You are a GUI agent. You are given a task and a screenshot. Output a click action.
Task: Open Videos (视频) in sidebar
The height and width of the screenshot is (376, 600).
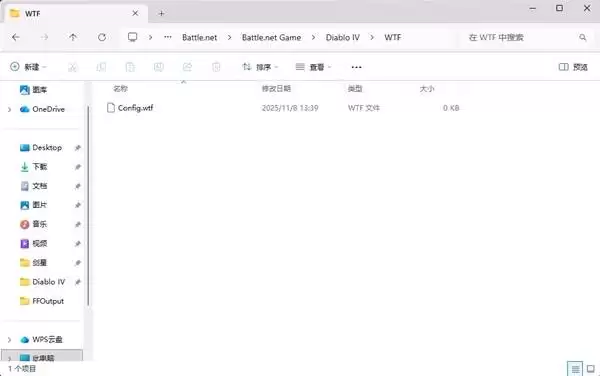[x=34, y=243]
